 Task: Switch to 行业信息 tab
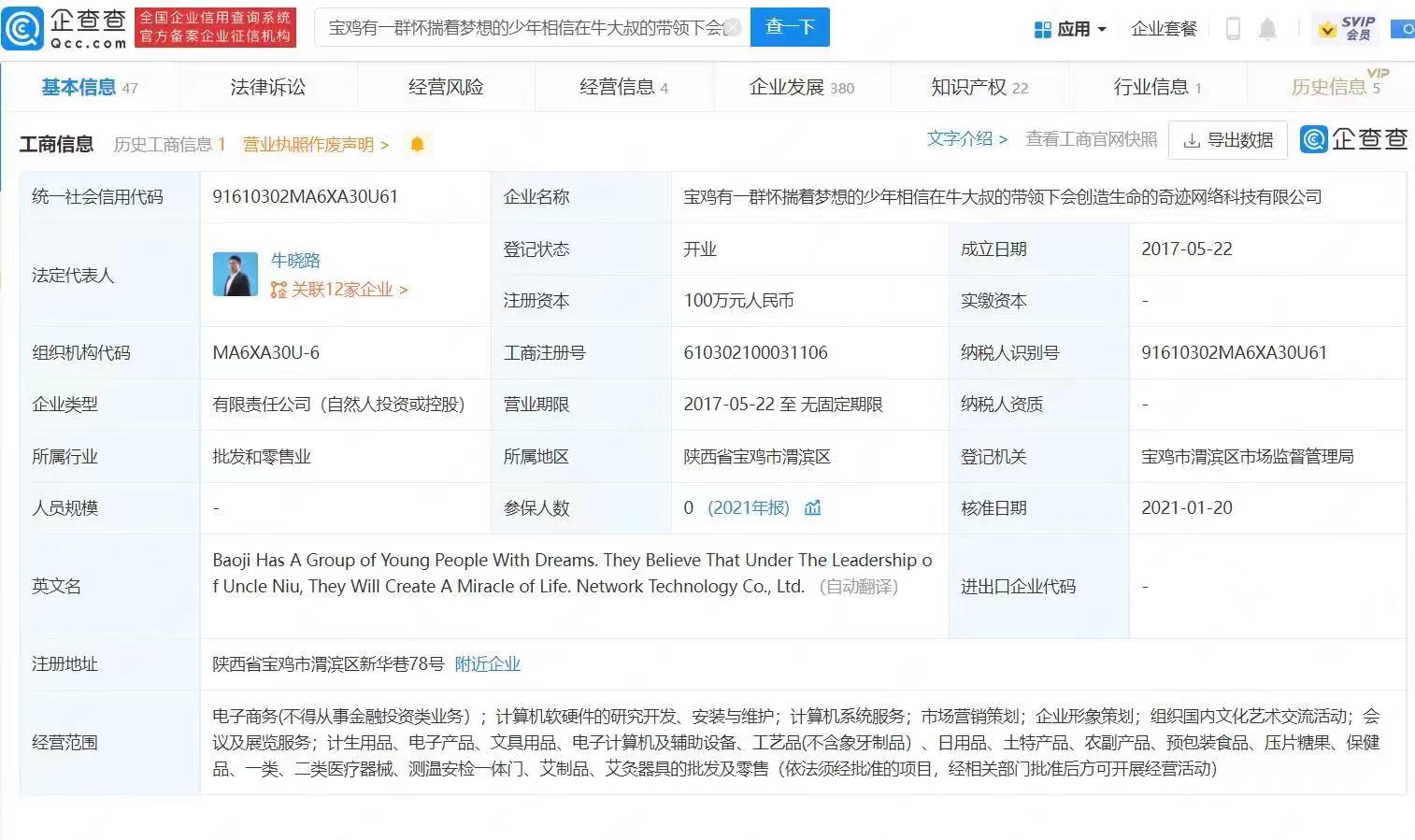coord(1157,87)
